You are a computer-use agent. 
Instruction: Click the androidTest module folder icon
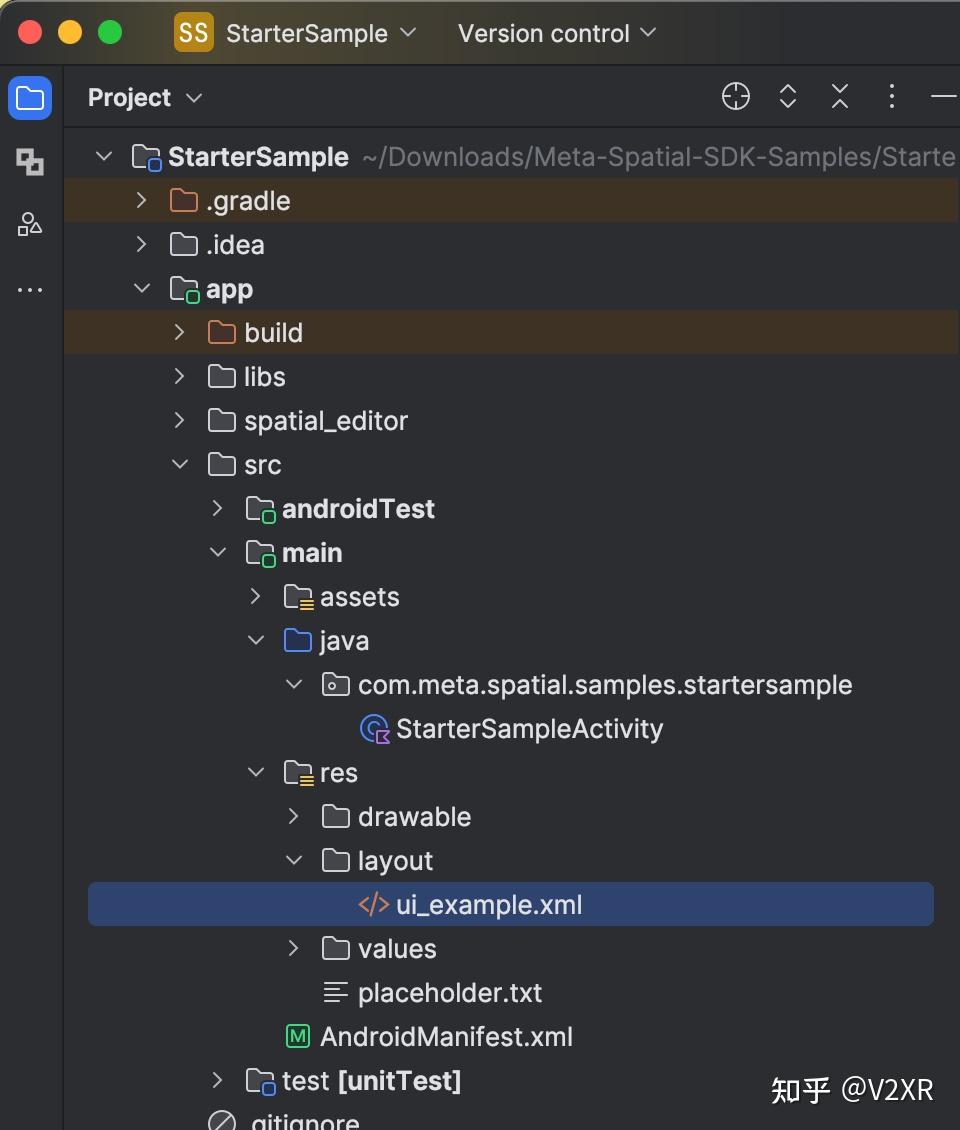[x=260, y=509]
